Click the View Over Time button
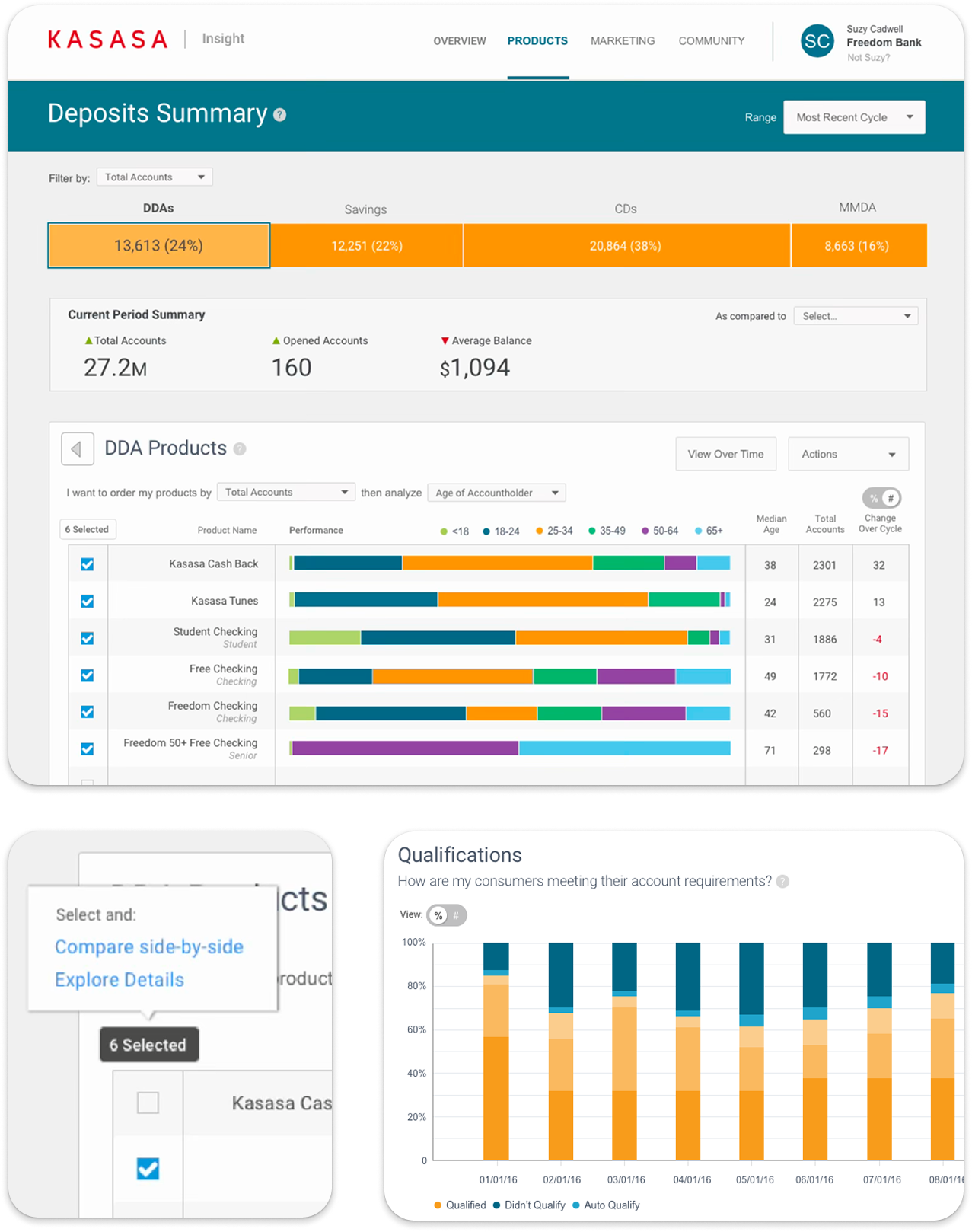 pyautogui.click(x=726, y=455)
